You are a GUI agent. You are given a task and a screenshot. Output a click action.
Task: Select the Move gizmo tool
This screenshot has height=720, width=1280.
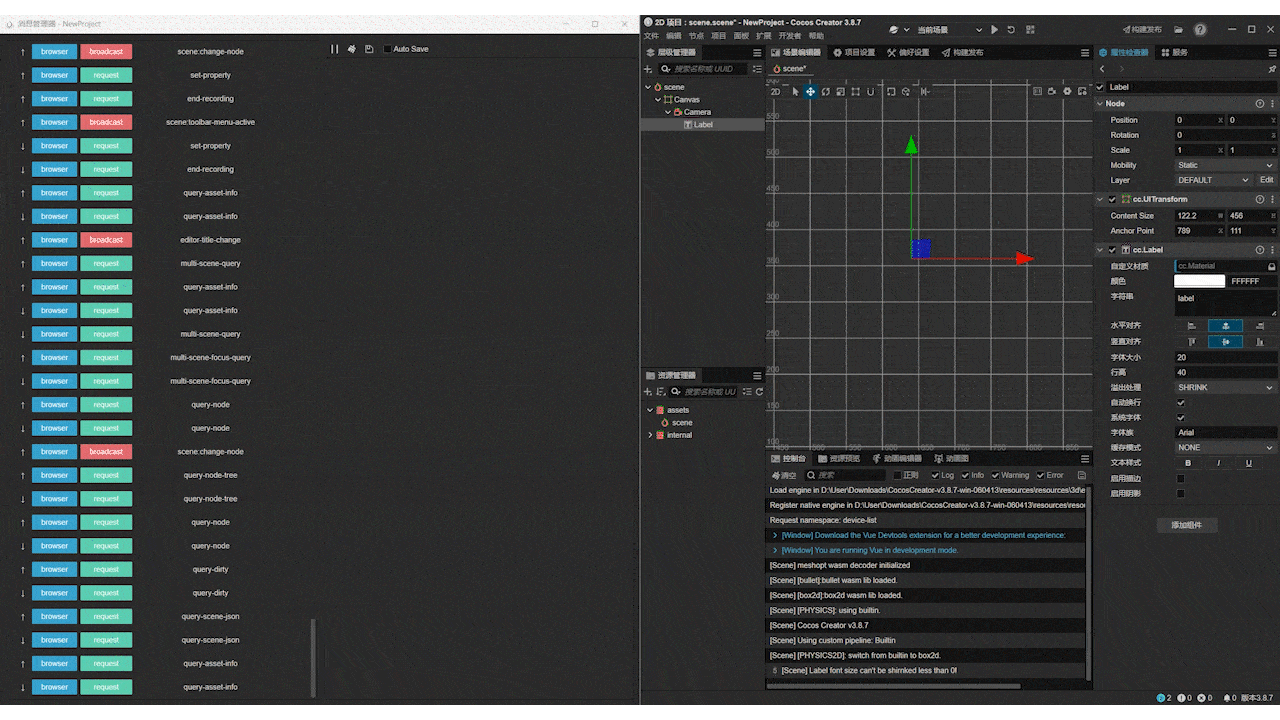coord(810,92)
